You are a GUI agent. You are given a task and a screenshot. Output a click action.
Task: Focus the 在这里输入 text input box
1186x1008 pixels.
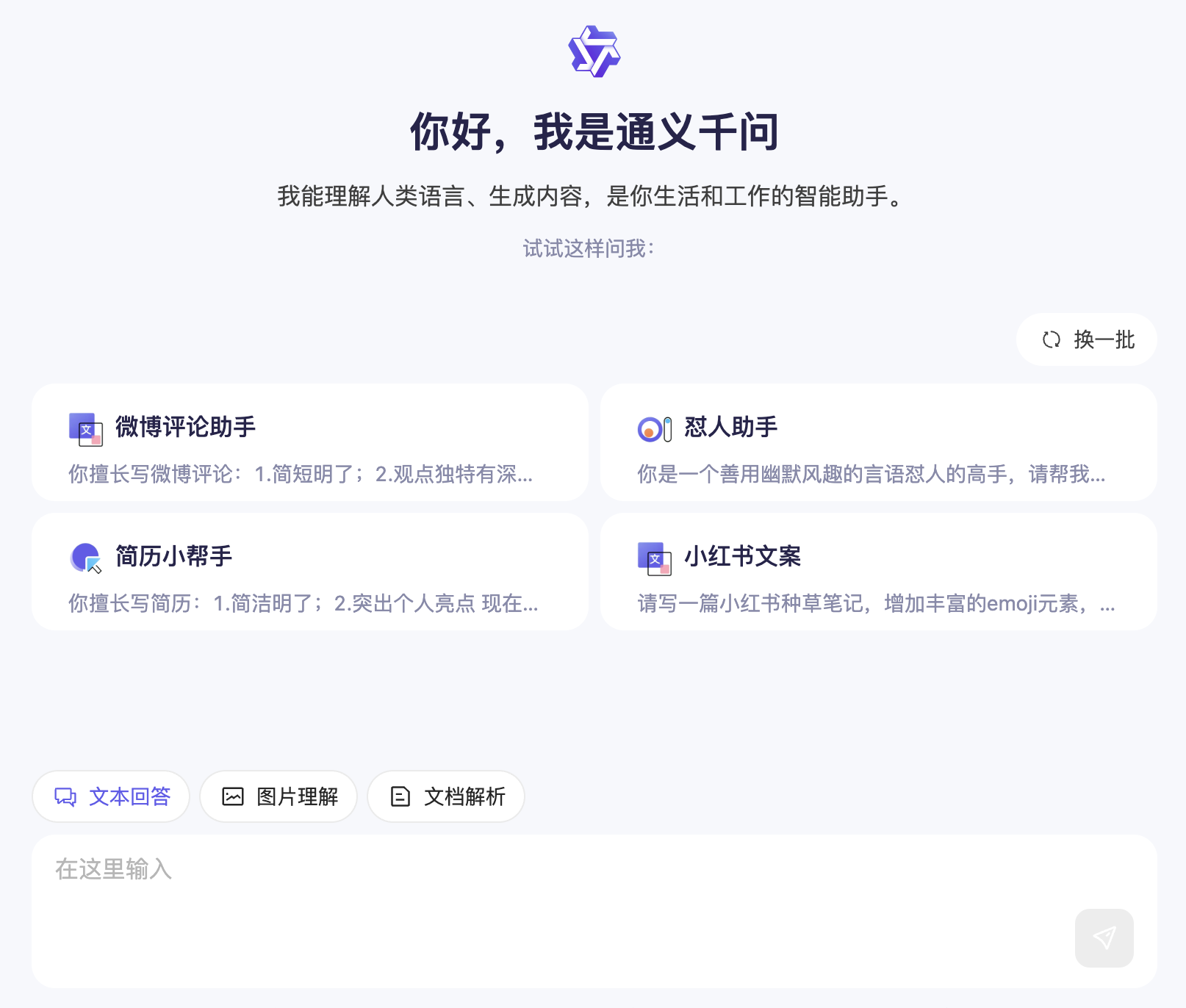(594, 911)
